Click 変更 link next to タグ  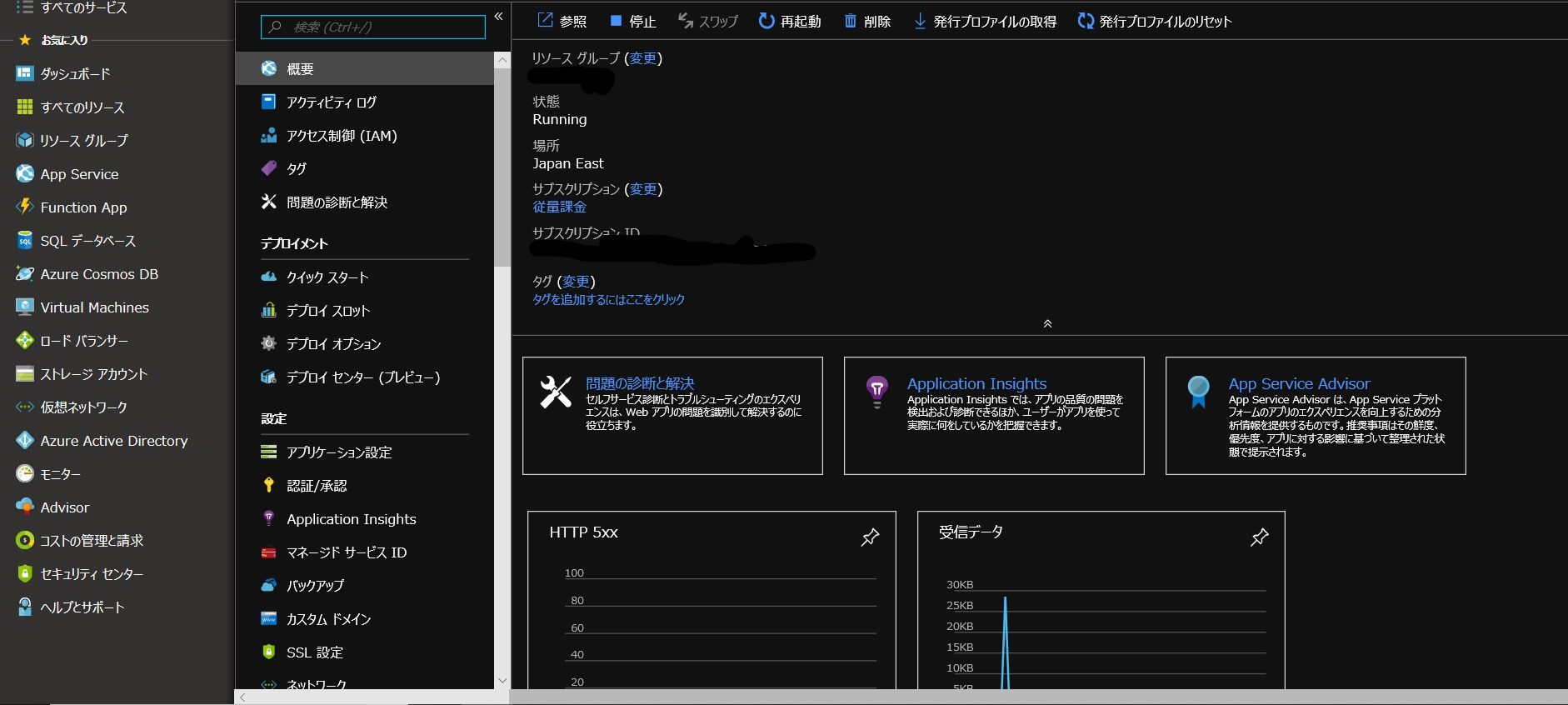[576, 282]
